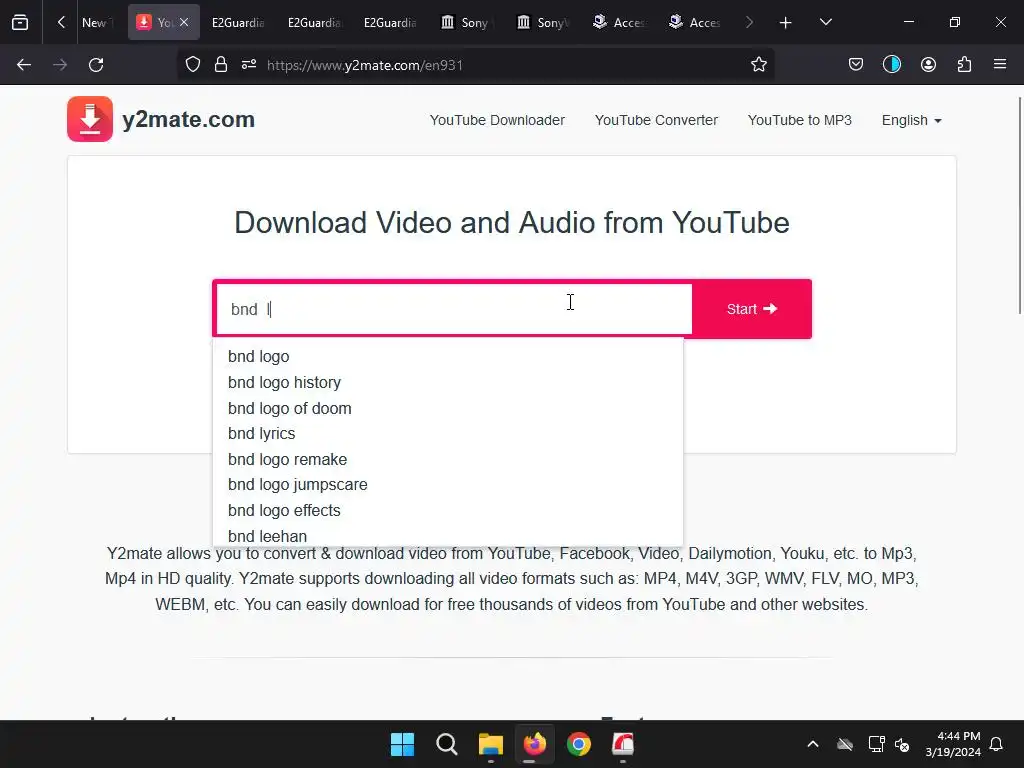
Task: Click the red and white taskbar app icon
Action: point(622,744)
